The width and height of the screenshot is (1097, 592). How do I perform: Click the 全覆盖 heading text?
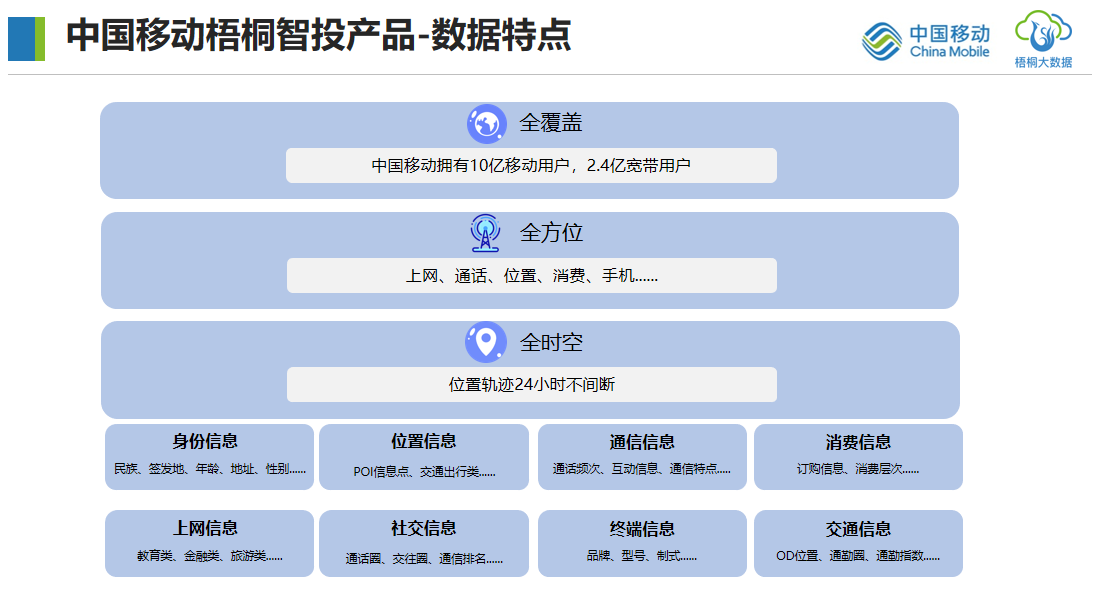(551, 124)
